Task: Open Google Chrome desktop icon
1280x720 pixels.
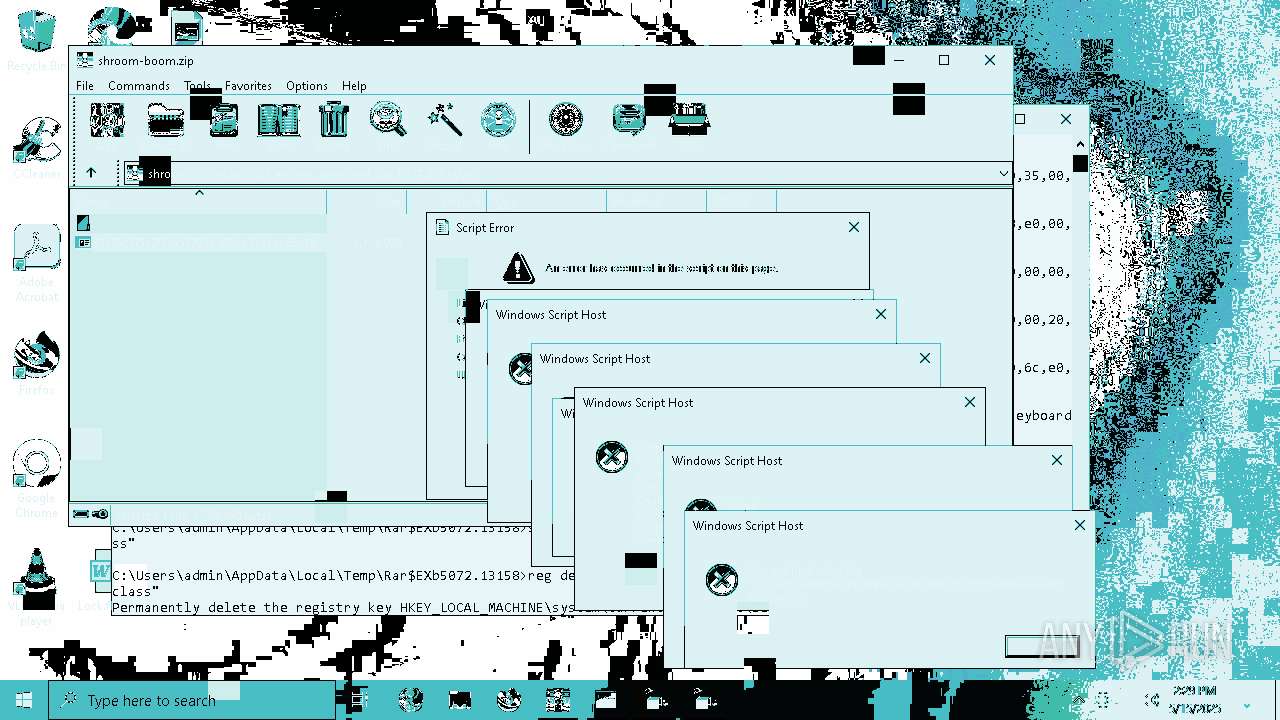Action: coord(37,479)
